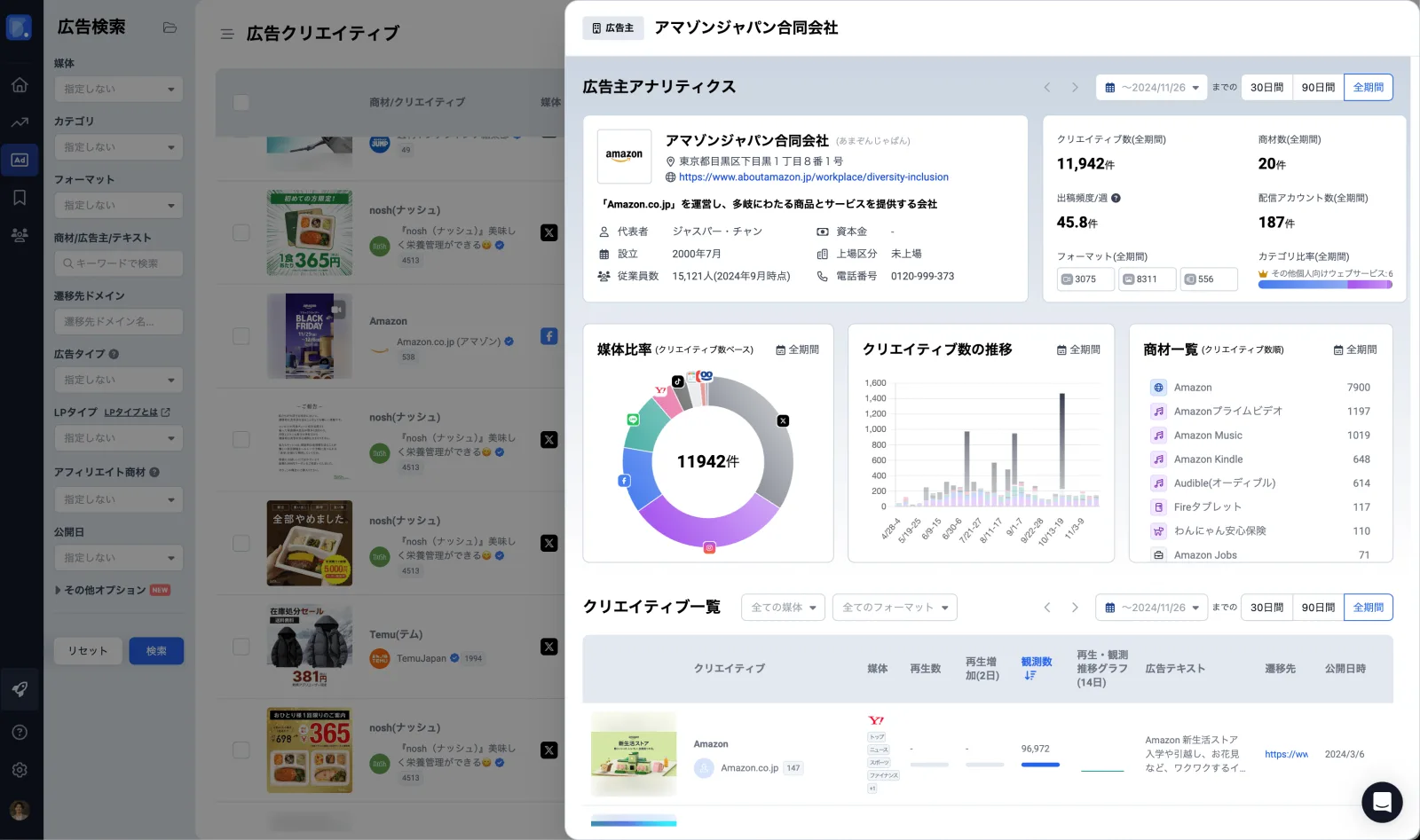
Task: Open the help question mark icon
Action: click(20, 732)
